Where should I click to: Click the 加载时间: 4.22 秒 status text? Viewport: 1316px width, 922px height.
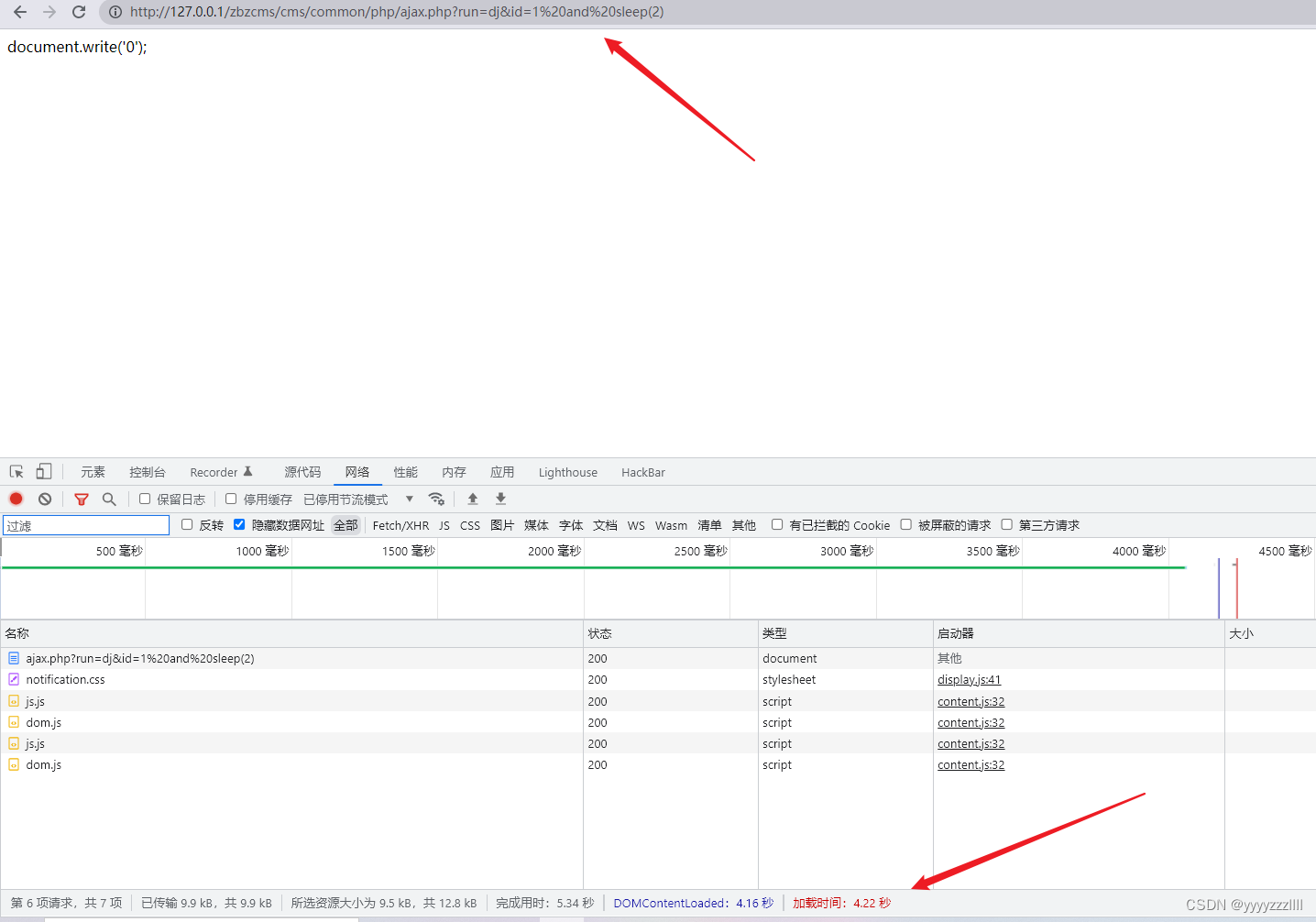[841, 903]
